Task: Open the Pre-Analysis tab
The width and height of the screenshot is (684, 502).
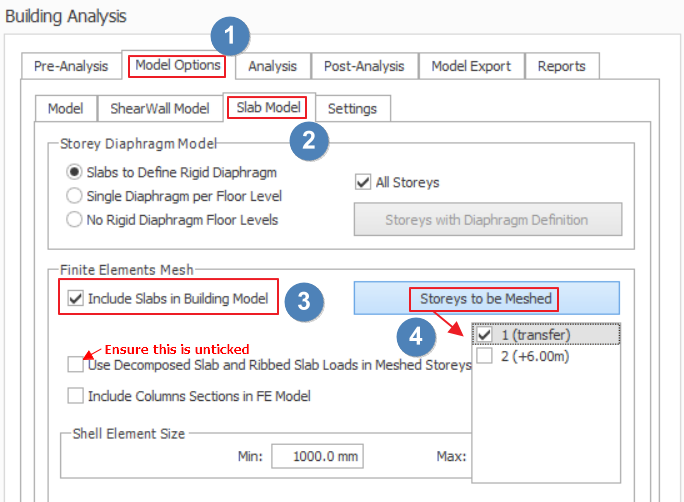Action: 70,66
